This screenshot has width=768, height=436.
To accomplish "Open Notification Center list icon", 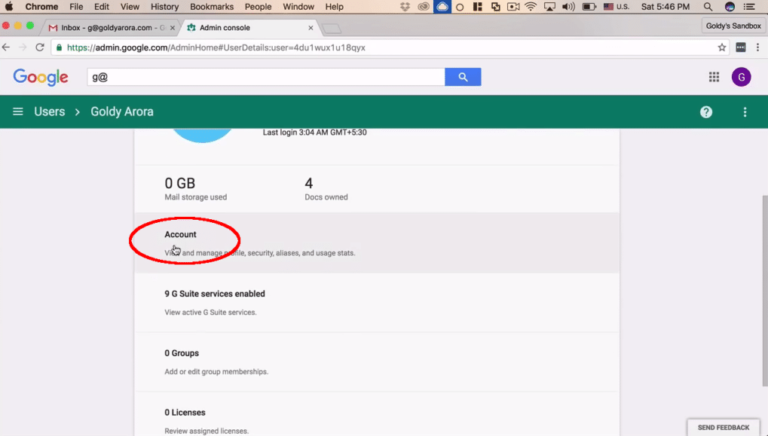I will (x=749, y=7).
